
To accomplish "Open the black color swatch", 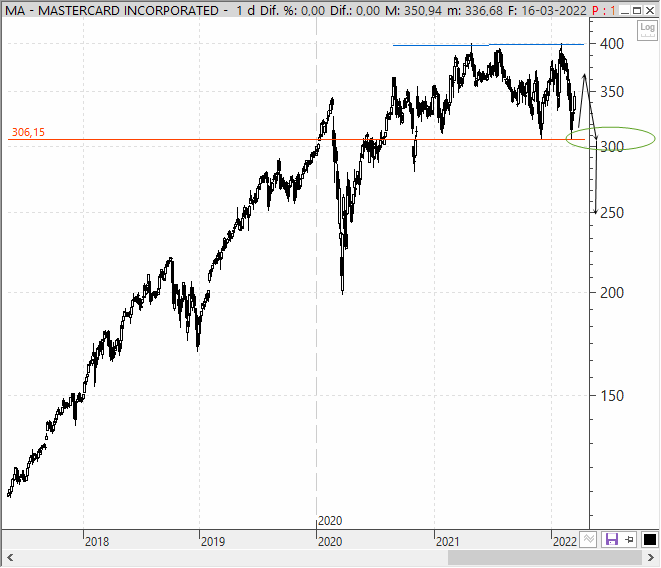I will coord(650,539).
